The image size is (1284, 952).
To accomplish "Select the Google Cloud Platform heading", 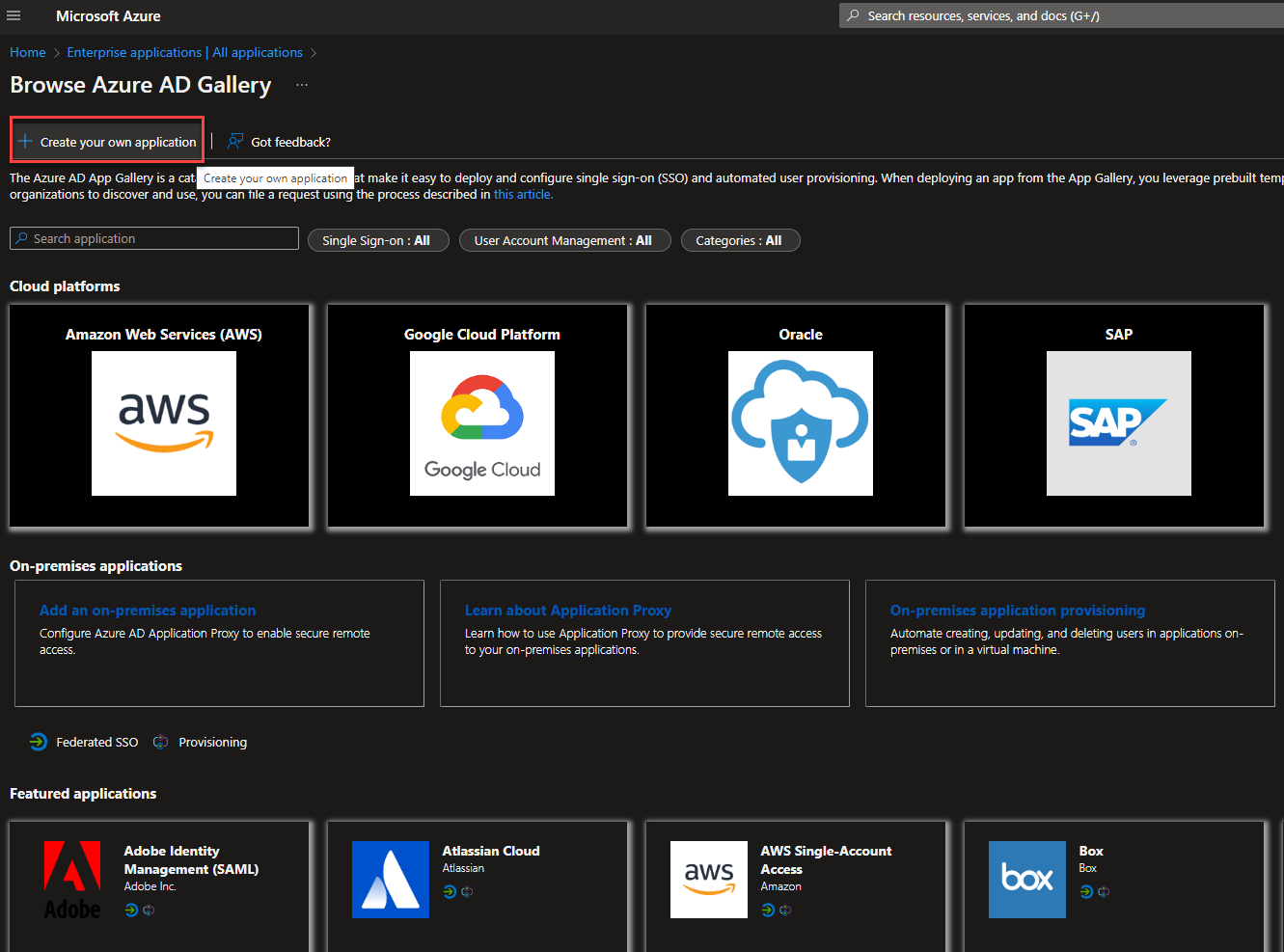I will click(482, 334).
